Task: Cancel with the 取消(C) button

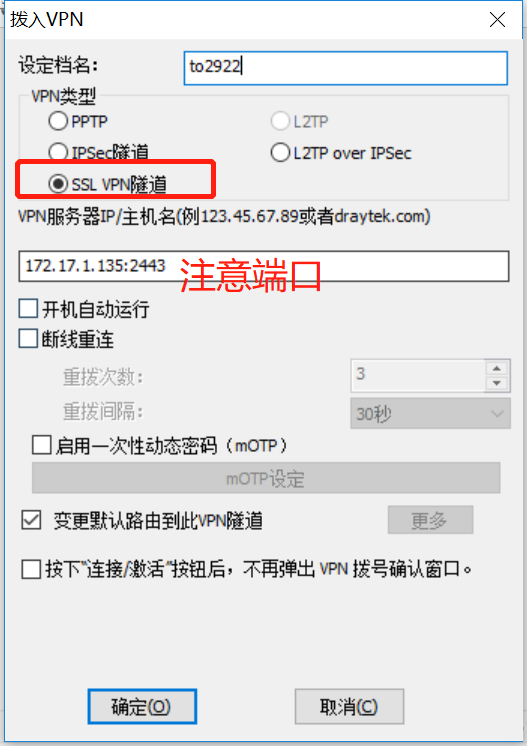Action: [x=349, y=707]
